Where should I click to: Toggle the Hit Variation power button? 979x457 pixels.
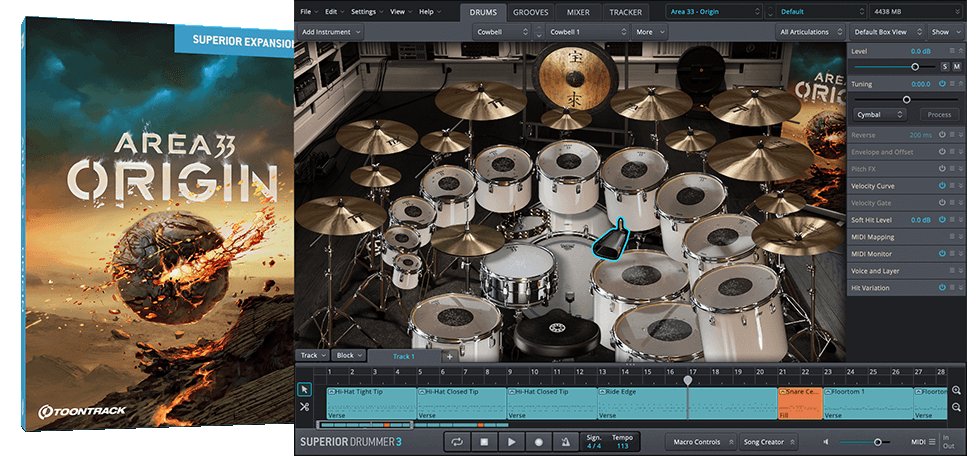click(942, 287)
